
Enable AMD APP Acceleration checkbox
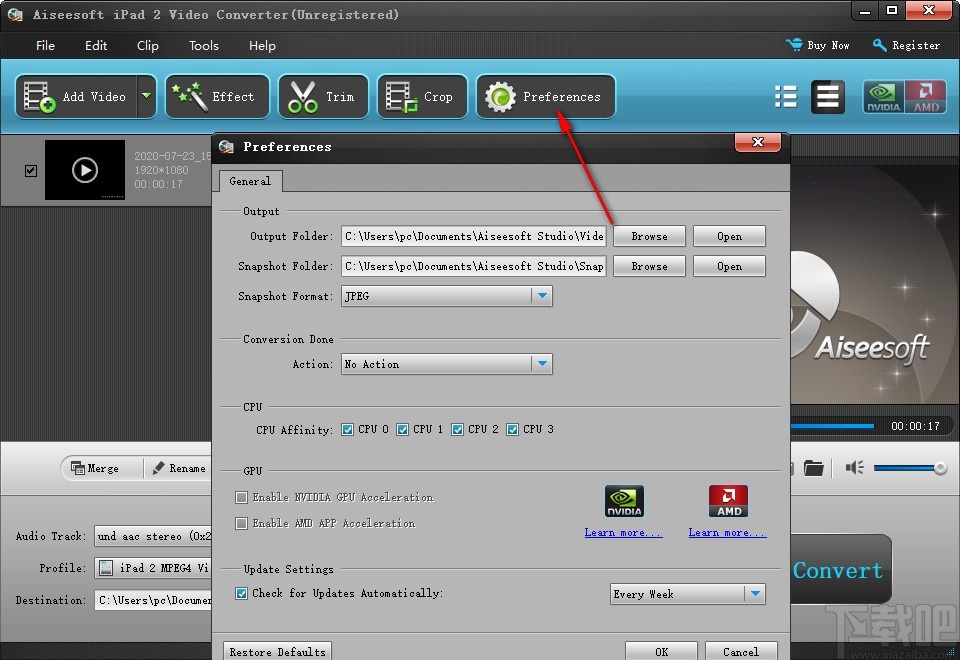(241, 523)
